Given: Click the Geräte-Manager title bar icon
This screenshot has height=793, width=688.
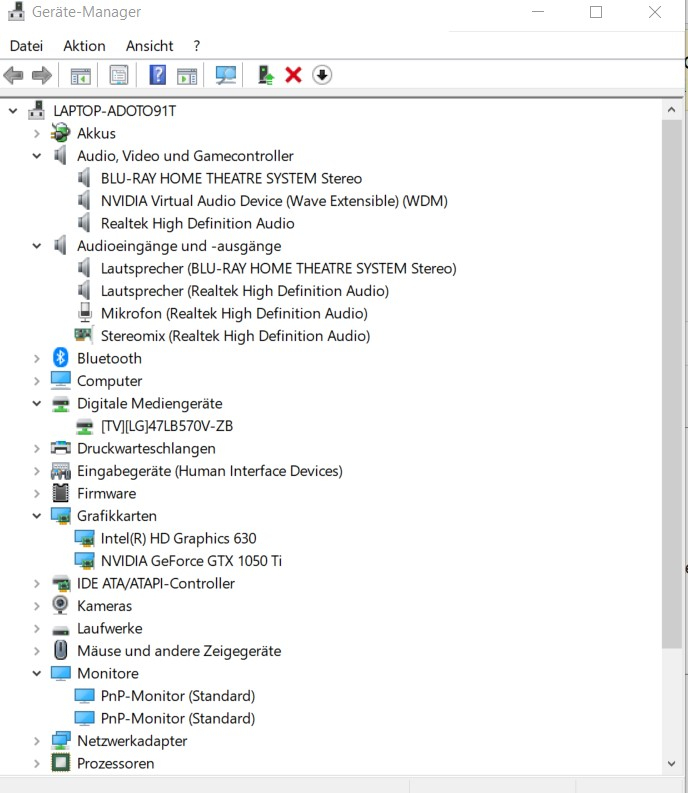Looking at the screenshot, I should [x=16, y=12].
